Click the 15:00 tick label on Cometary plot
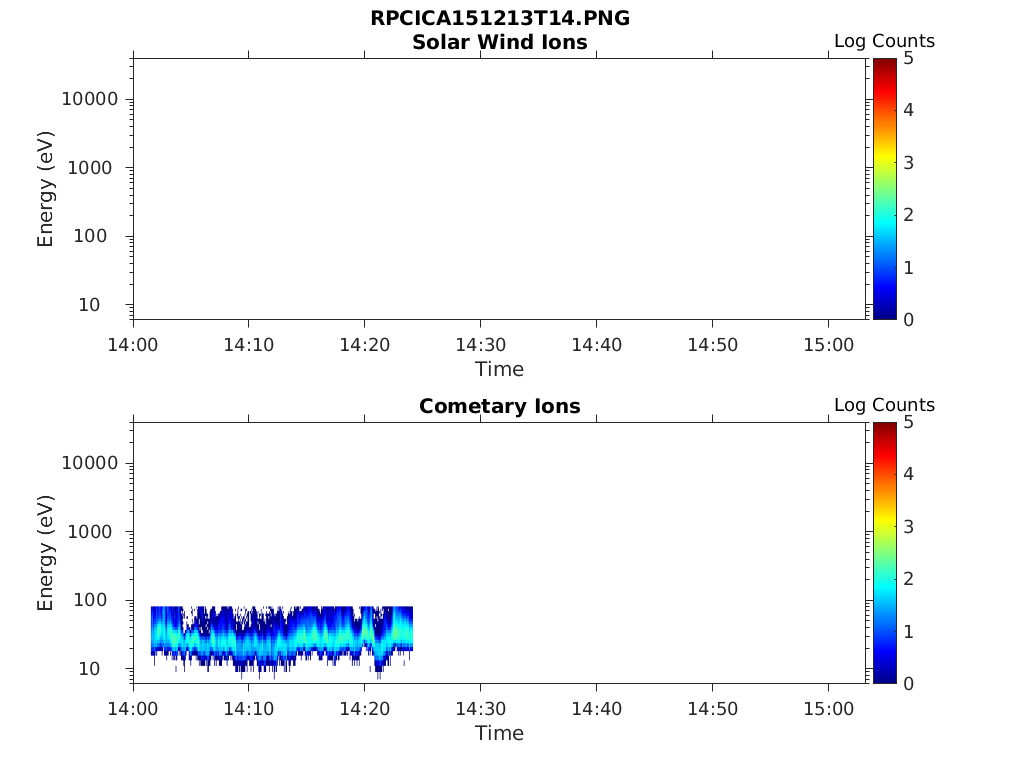Image resolution: width=1024 pixels, height=768 pixels. [828, 709]
